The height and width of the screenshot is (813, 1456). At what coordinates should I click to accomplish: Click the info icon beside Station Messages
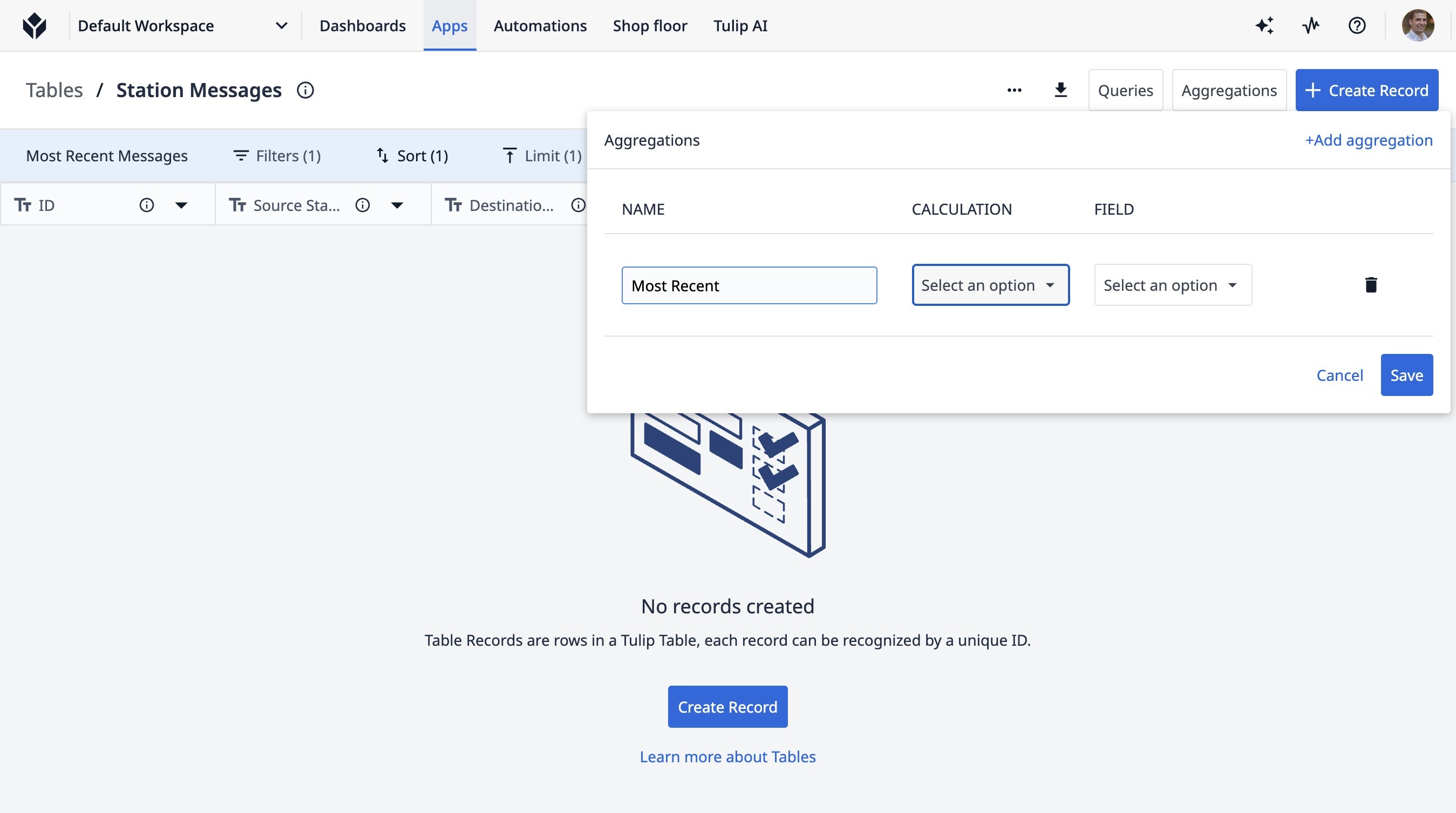[305, 90]
